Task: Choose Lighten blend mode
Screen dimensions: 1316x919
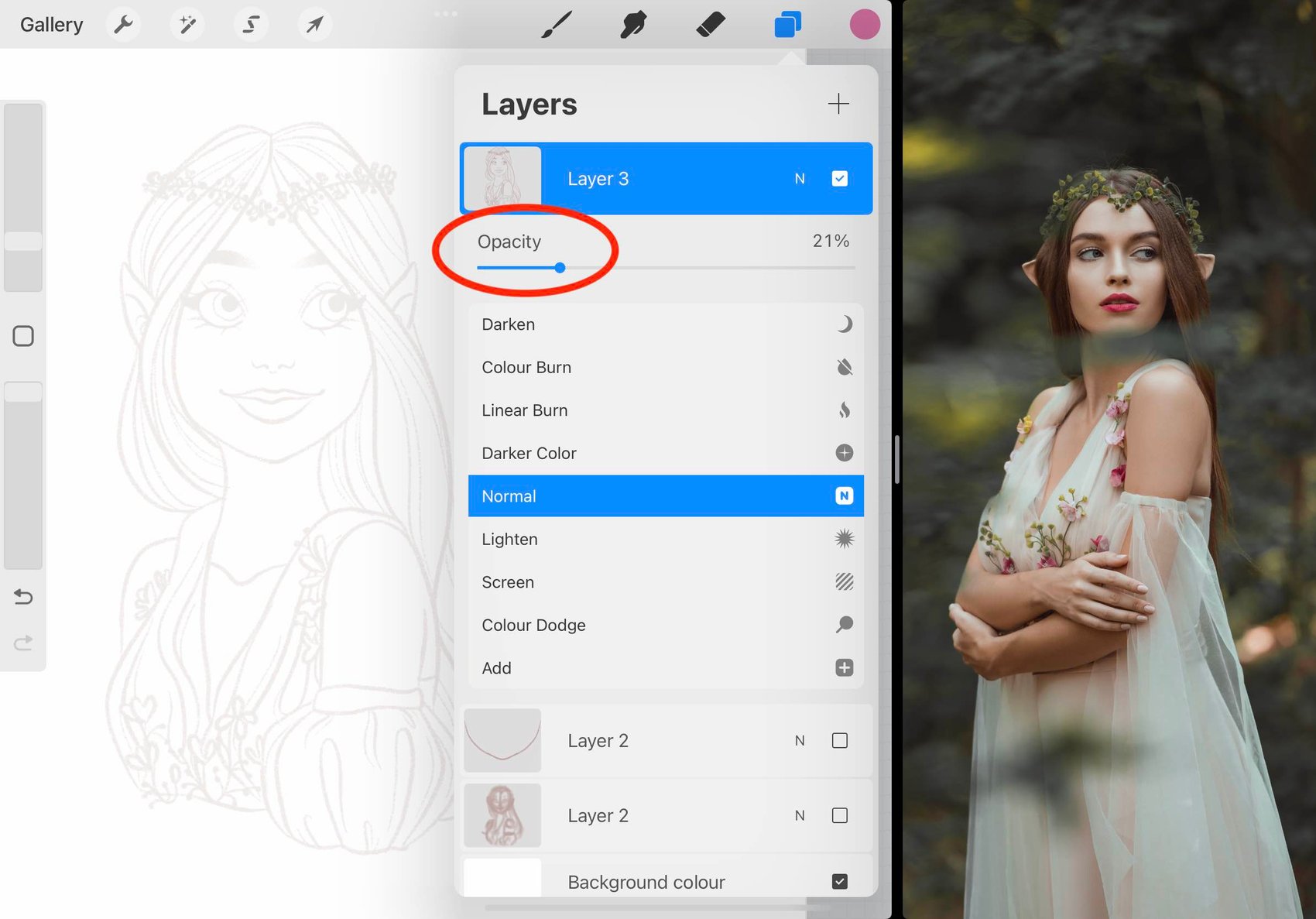Action: [666, 539]
